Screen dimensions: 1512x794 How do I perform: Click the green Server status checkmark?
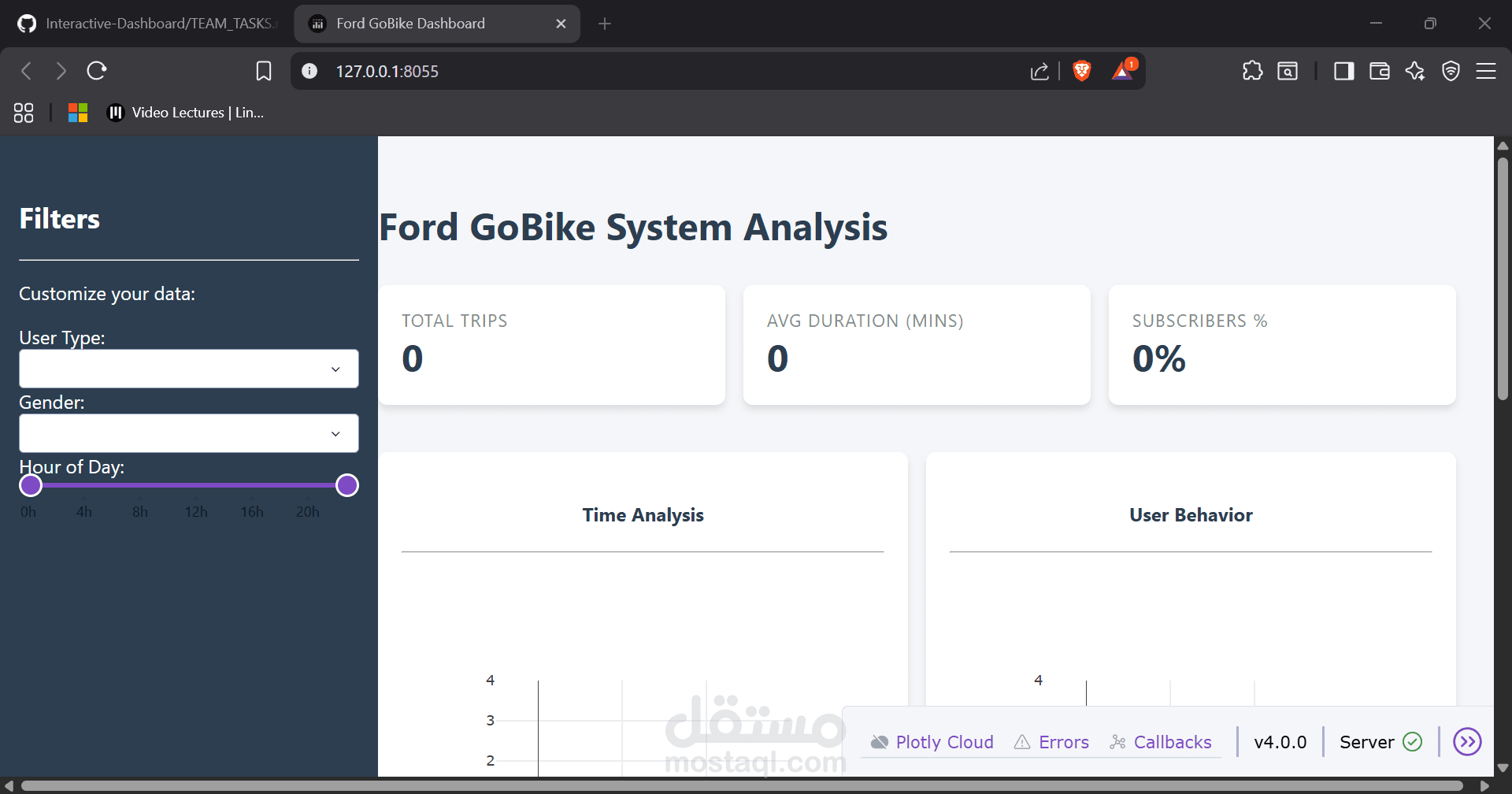pos(1412,741)
